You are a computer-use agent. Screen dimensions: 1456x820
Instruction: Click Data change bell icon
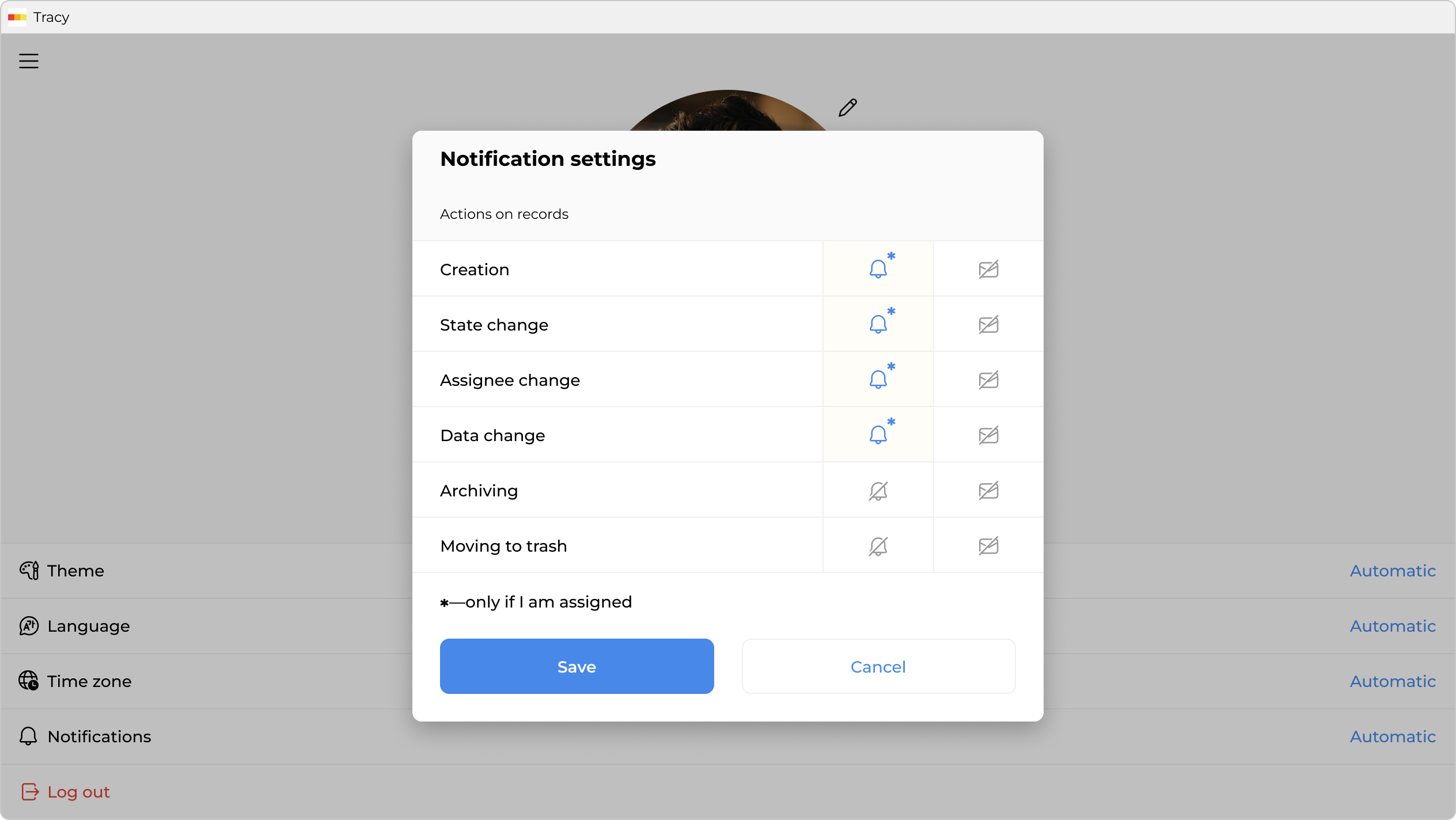(x=878, y=435)
